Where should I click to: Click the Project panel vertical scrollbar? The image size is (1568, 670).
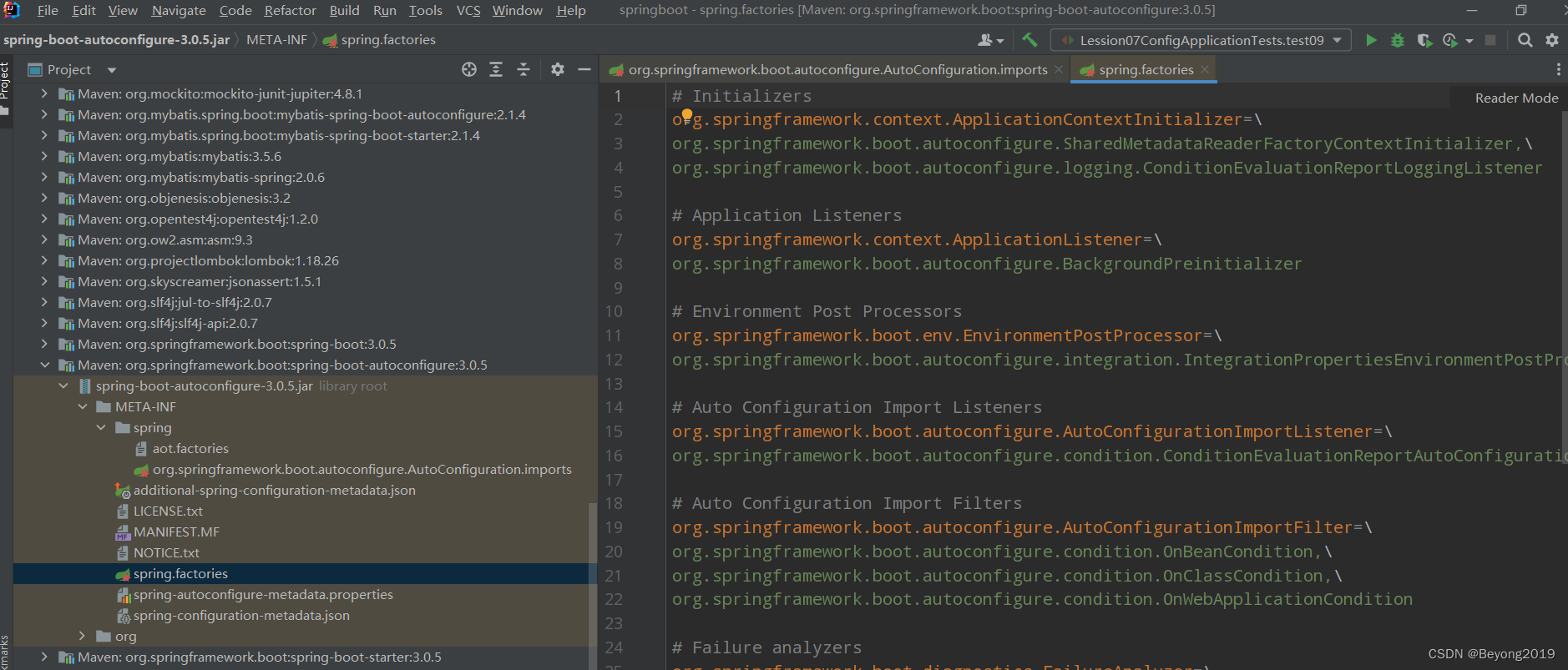593,584
